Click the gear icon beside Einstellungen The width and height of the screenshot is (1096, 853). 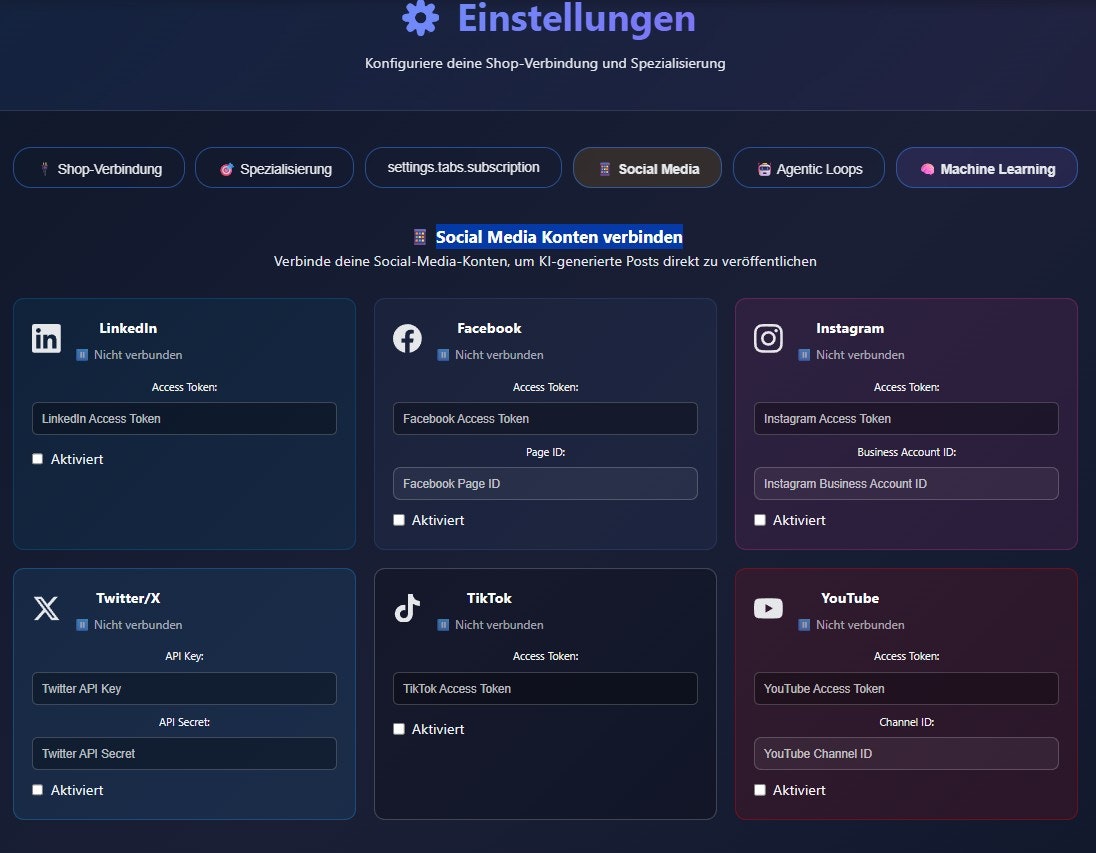pyautogui.click(x=420, y=18)
